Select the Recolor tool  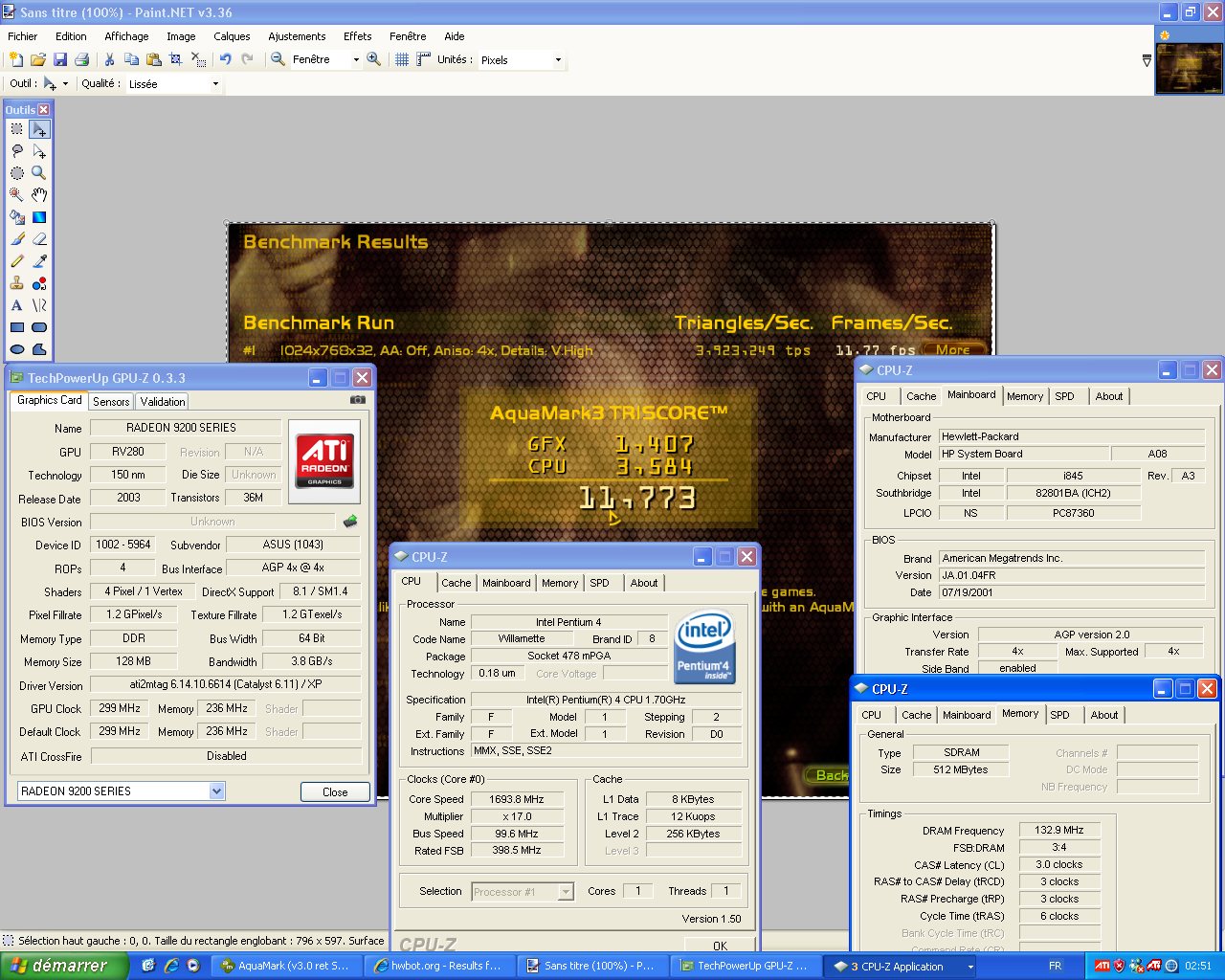coord(39,283)
